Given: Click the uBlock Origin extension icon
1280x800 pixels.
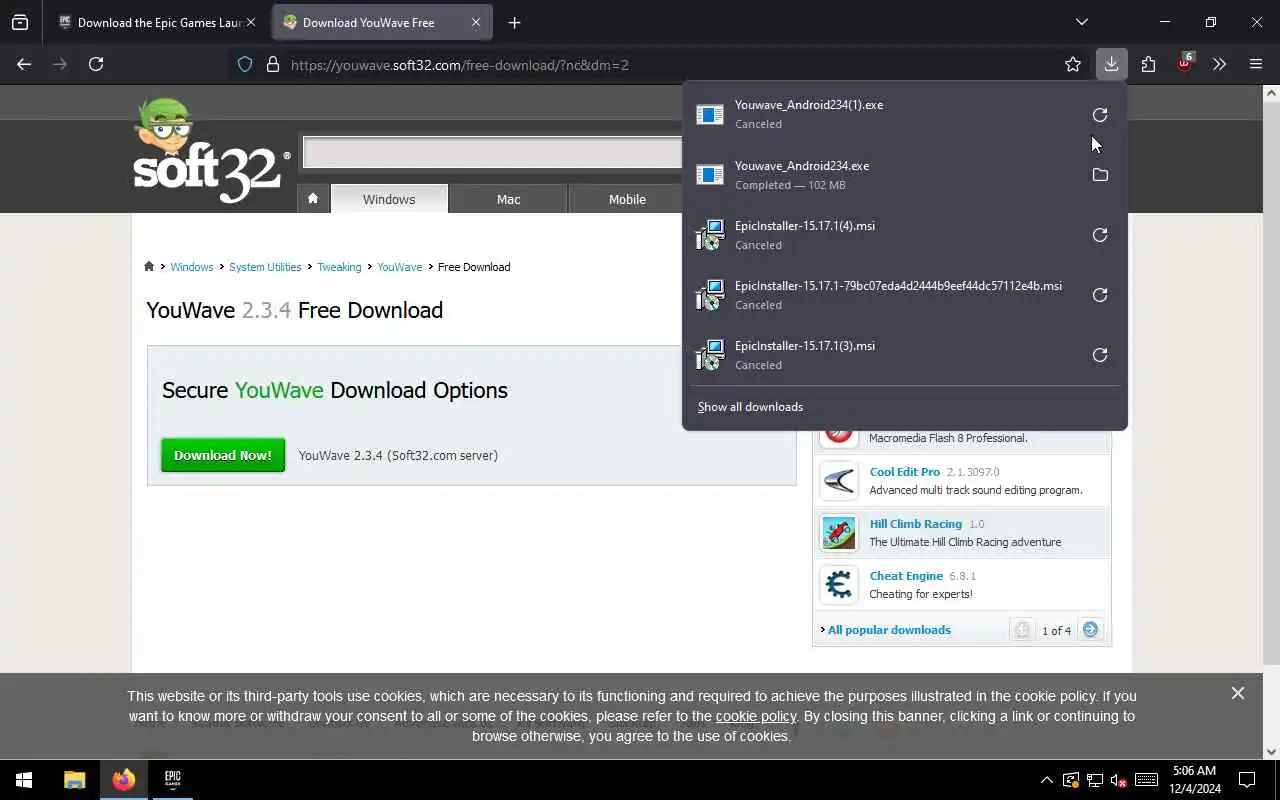Looking at the screenshot, I should (x=1184, y=64).
